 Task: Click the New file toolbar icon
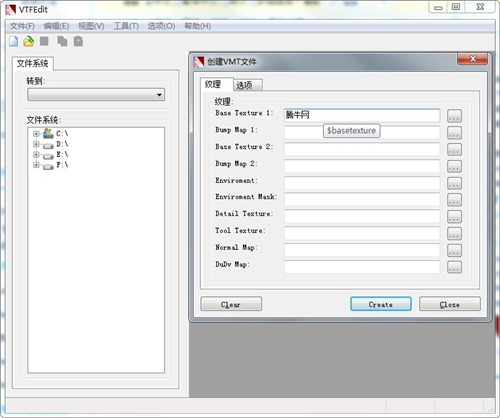(14, 41)
